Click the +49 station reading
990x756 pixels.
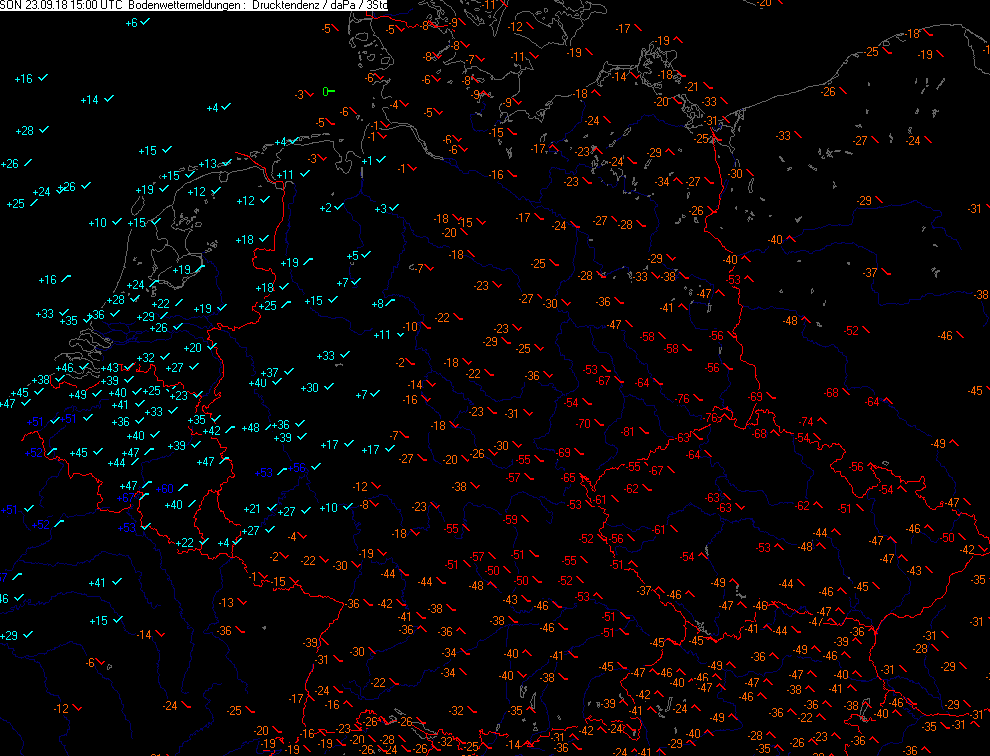coord(78,395)
